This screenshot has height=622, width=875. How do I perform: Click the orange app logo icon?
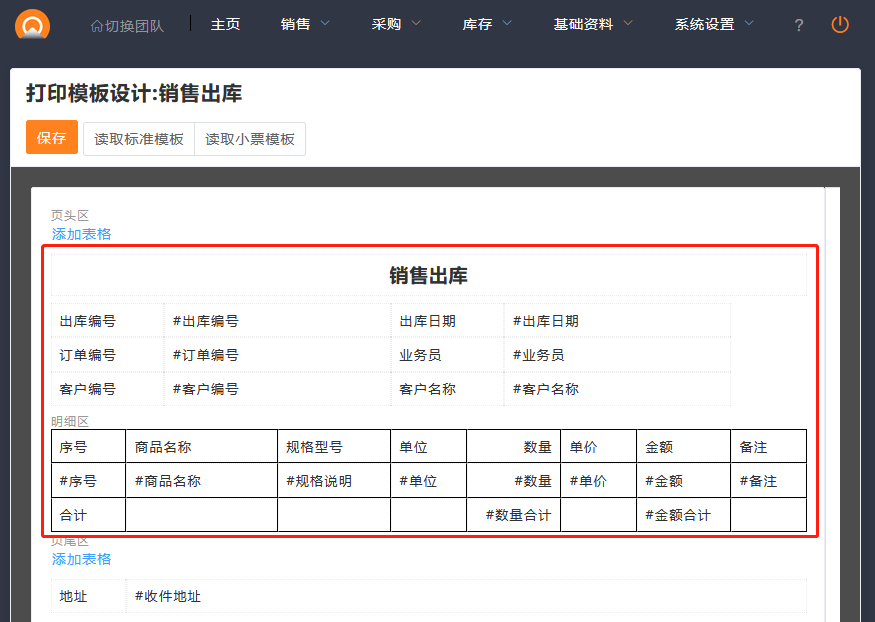pyautogui.click(x=32, y=24)
